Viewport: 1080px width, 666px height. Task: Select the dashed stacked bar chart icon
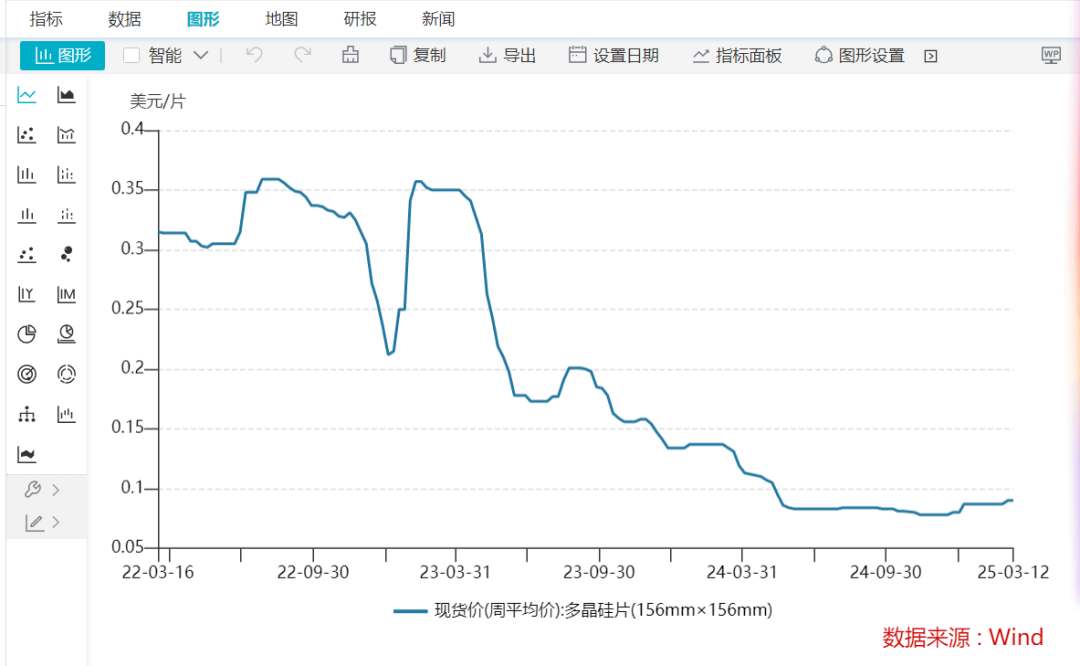pos(66,175)
